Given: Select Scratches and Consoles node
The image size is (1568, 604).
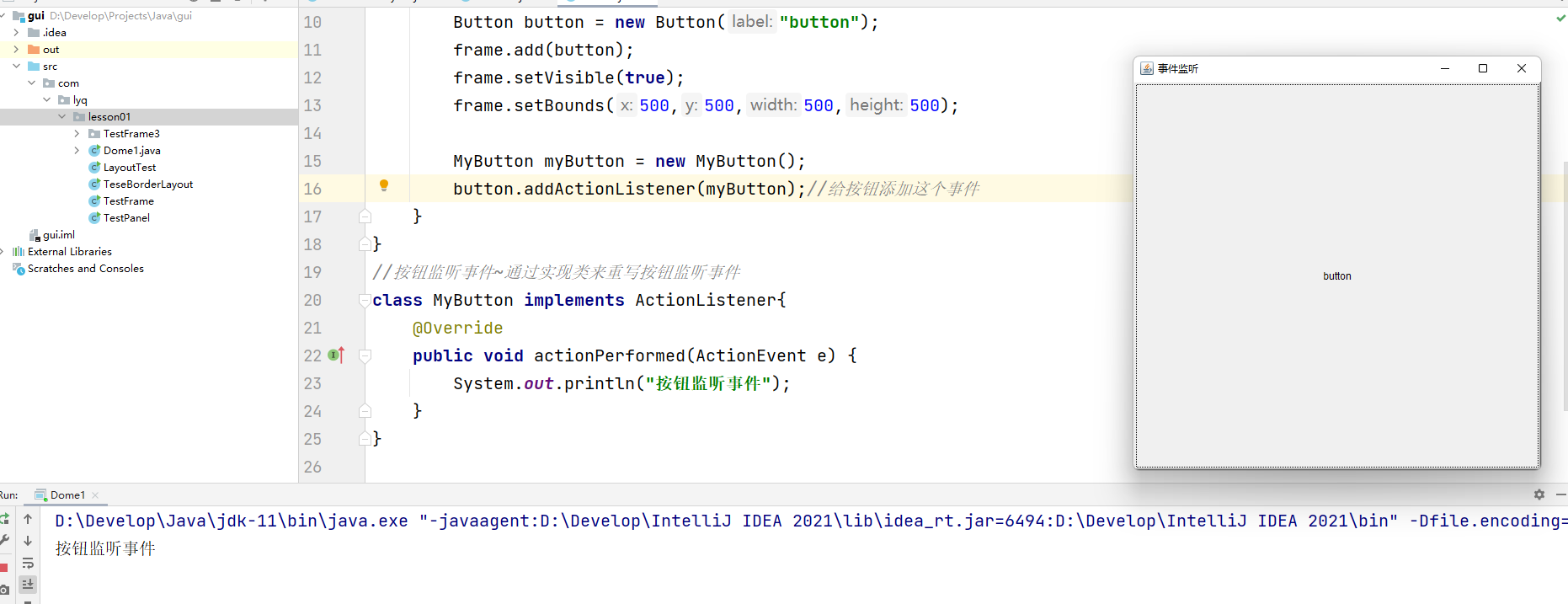Looking at the screenshot, I should point(86,269).
